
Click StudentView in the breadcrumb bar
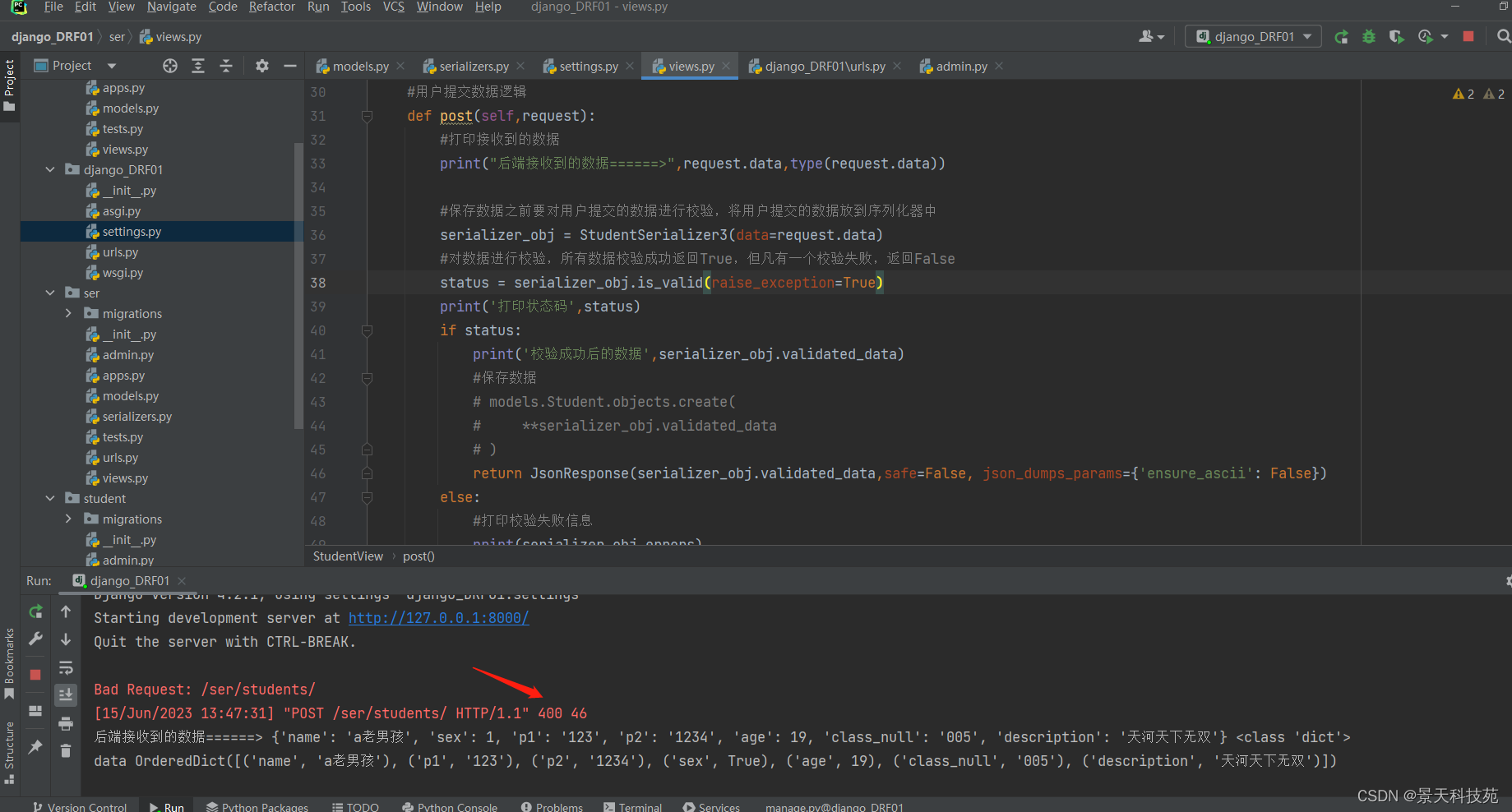348,556
